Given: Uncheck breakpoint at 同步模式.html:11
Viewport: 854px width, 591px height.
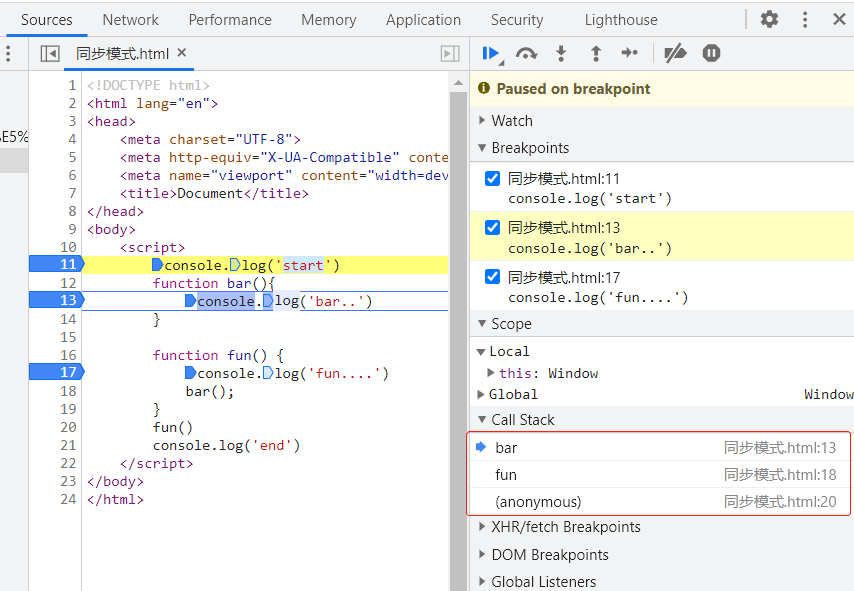Looking at the screenshot, I should click(x=492, y=179).
